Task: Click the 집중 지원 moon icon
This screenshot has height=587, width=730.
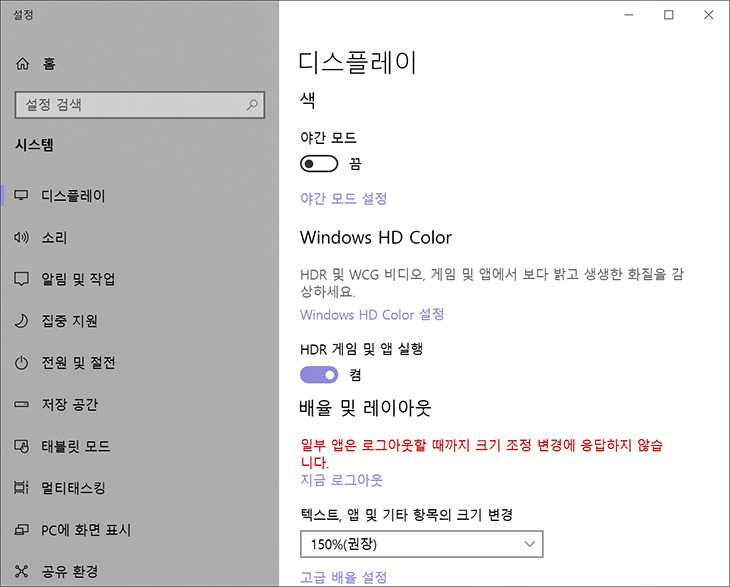Action: point(21,321)
